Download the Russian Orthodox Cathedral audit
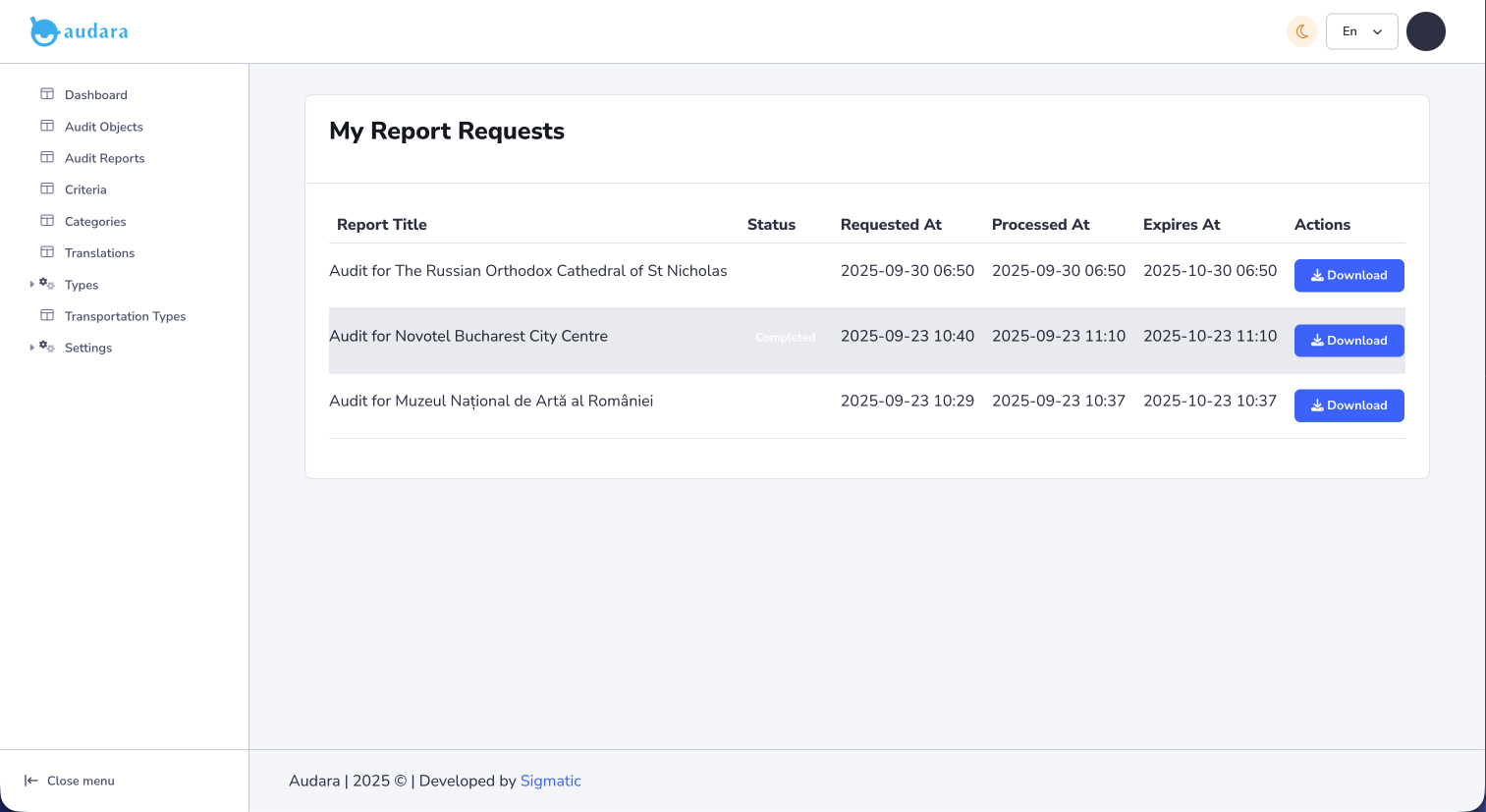This screenshot has height=812, width=1486. pyautogui.click(x=1348, y=276)
